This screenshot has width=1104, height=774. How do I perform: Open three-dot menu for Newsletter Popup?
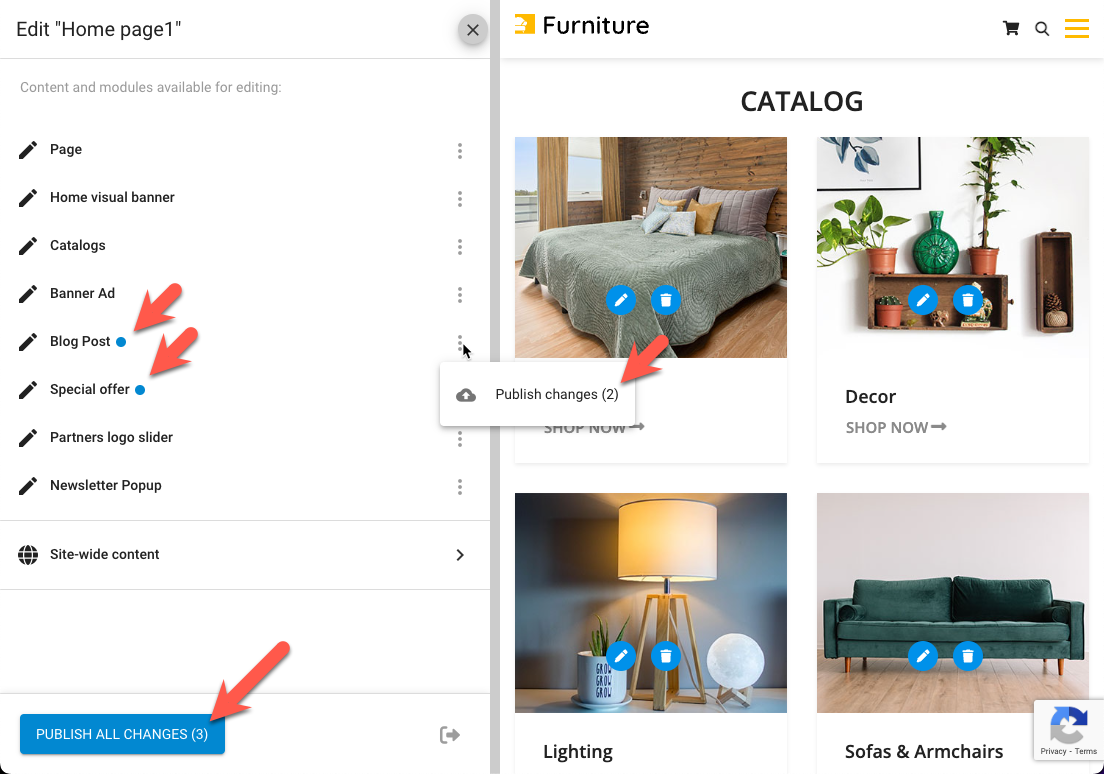click(x=460, y=487)
